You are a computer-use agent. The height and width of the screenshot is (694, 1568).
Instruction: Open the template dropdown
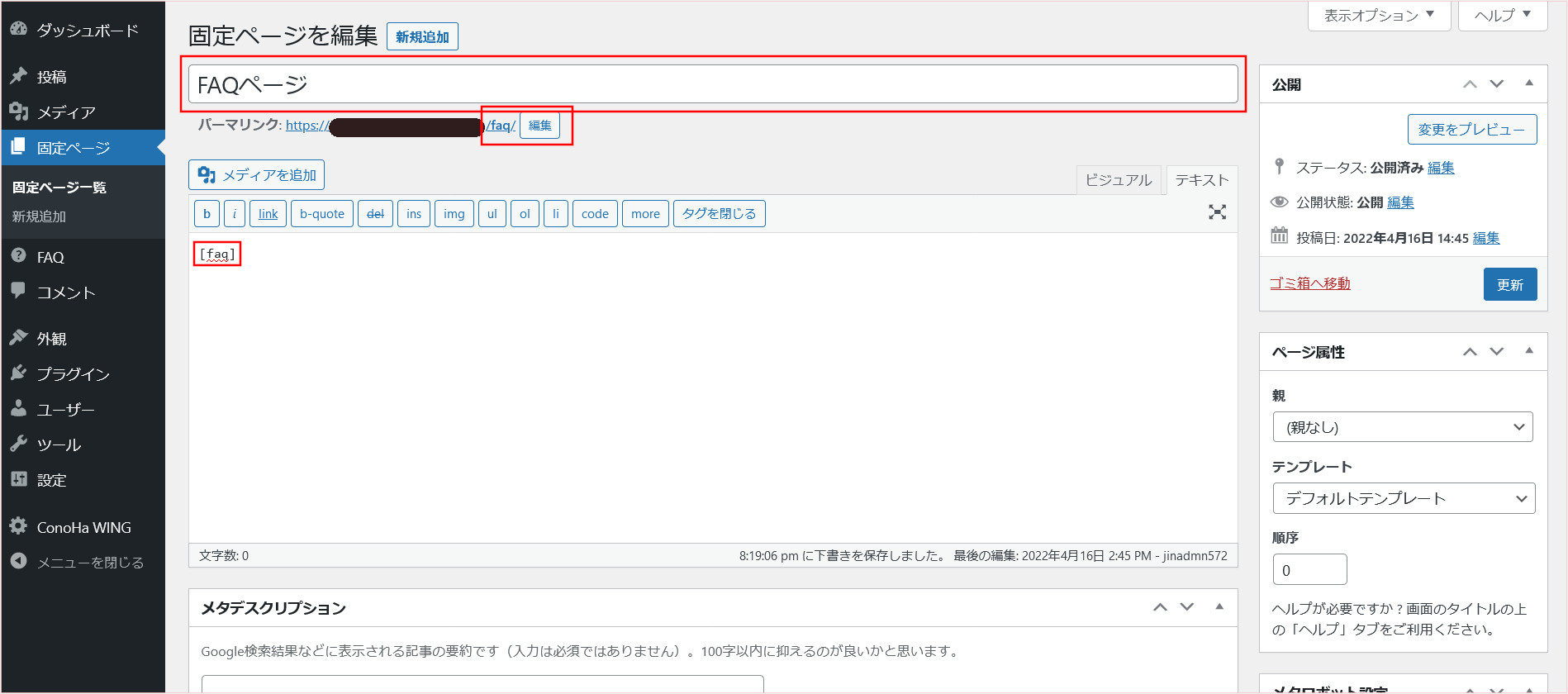[1403, 498]
